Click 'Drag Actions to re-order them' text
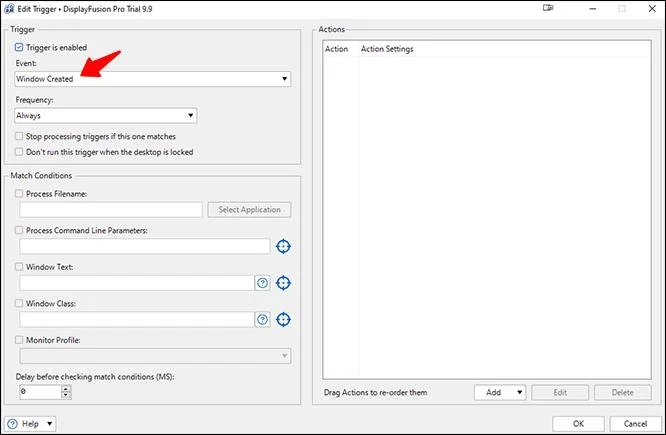The image size is (666, 435). [x=375, y=393]
